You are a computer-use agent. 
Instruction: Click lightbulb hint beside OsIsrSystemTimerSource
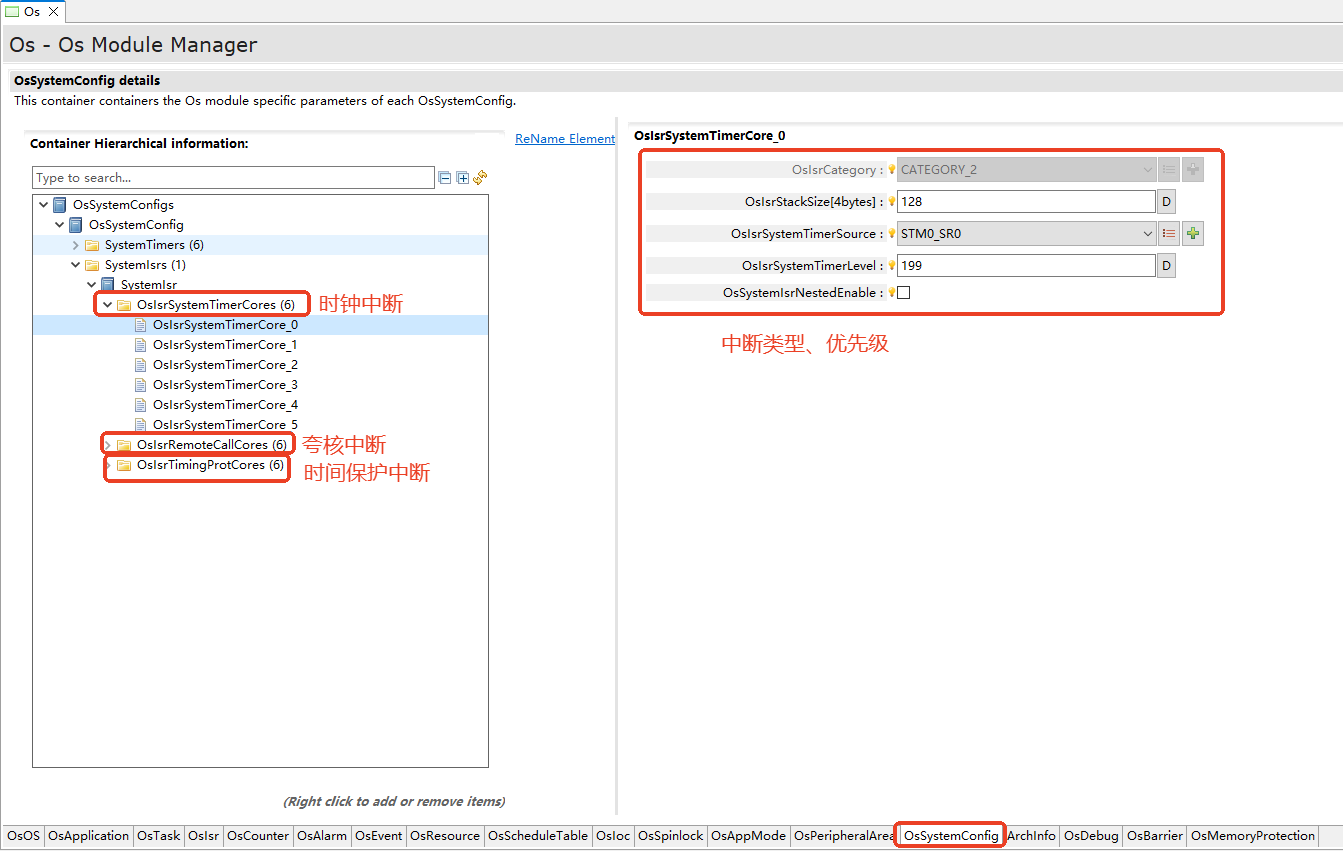tap(891, 234)
